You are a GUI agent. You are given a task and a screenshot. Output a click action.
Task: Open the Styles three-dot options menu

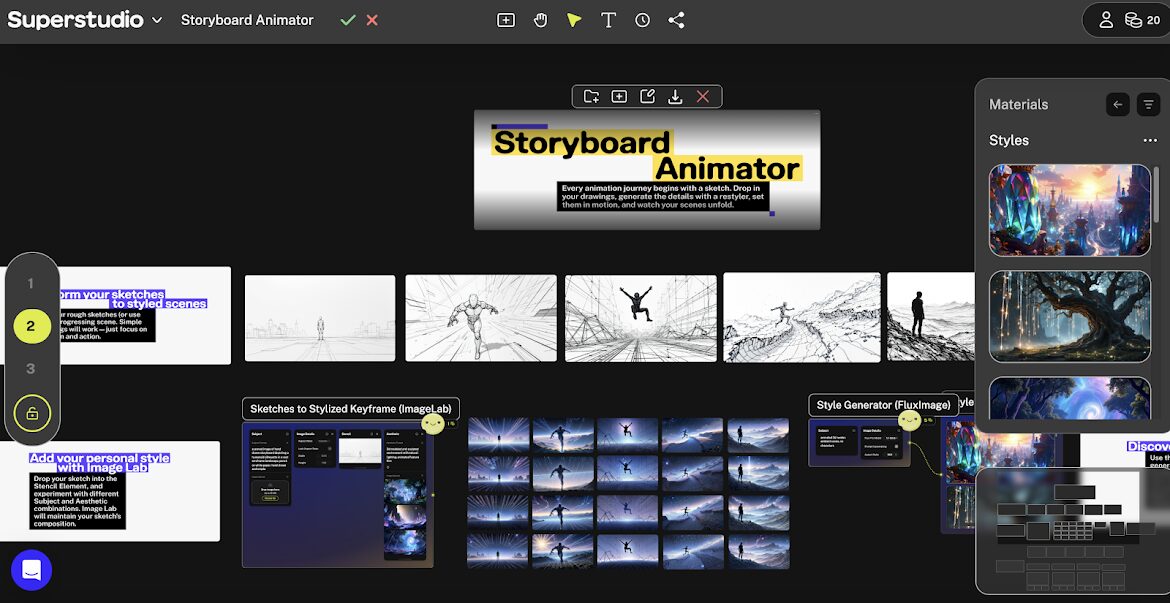point(1150,141)
